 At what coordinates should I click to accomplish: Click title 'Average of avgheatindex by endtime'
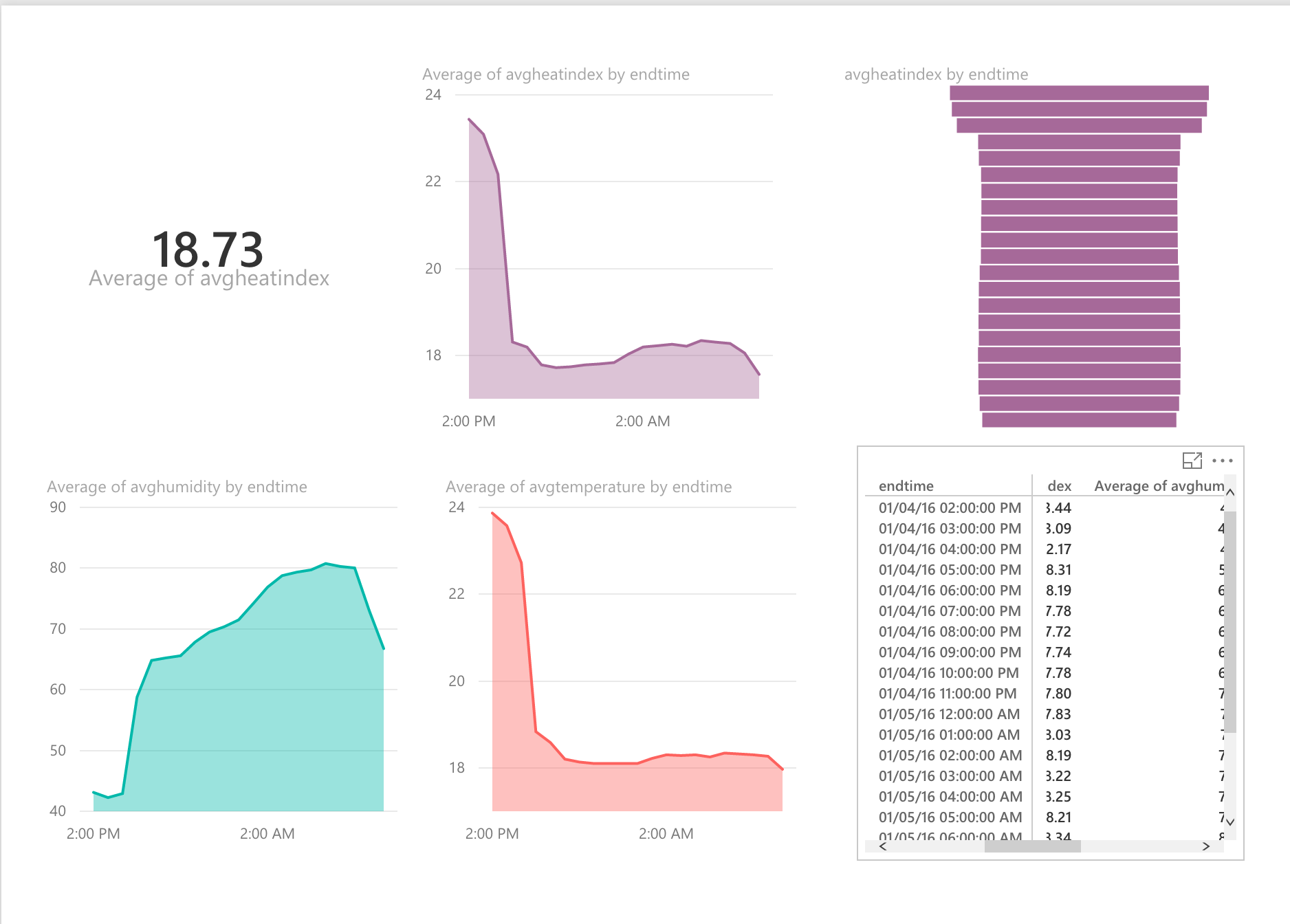556,74
